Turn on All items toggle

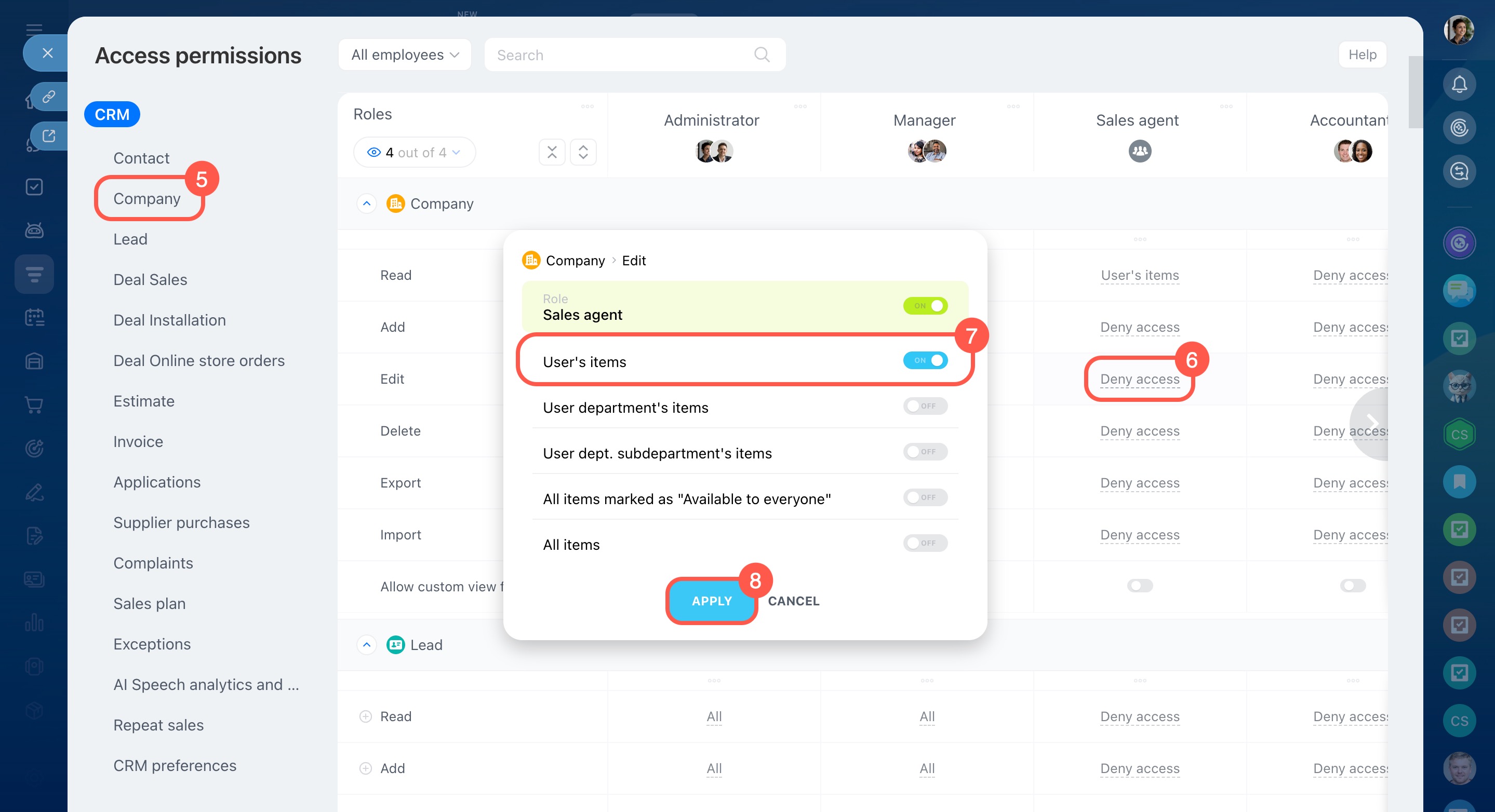[x=925, y=544]
